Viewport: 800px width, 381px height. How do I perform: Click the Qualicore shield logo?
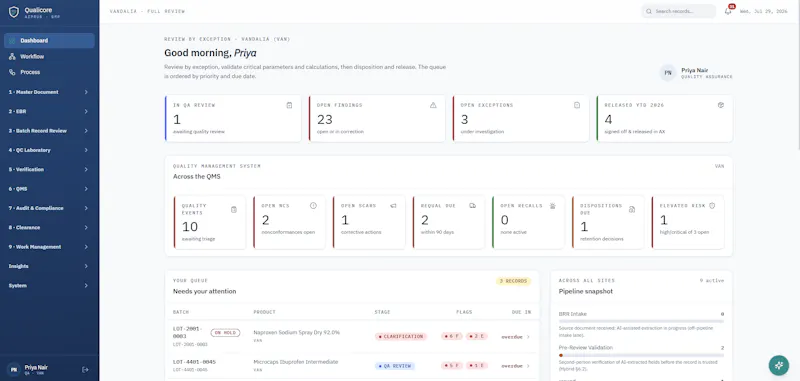tap(14, 12)
